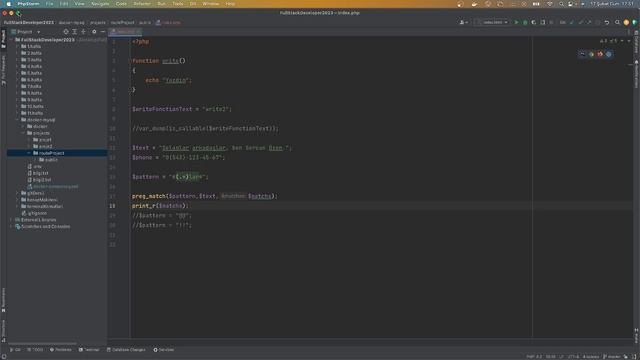Screen dimensions: 640x360
Task: Open the Edit menu
Action: click(64, 4)
